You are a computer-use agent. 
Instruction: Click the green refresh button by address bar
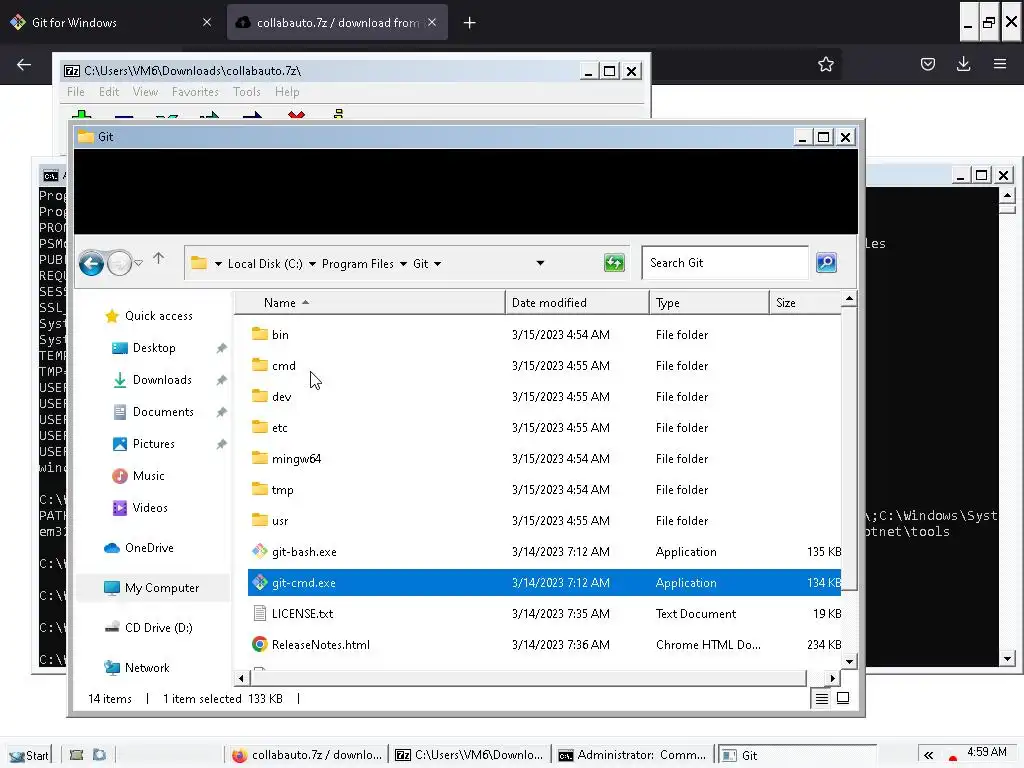[x=614, y=263]
